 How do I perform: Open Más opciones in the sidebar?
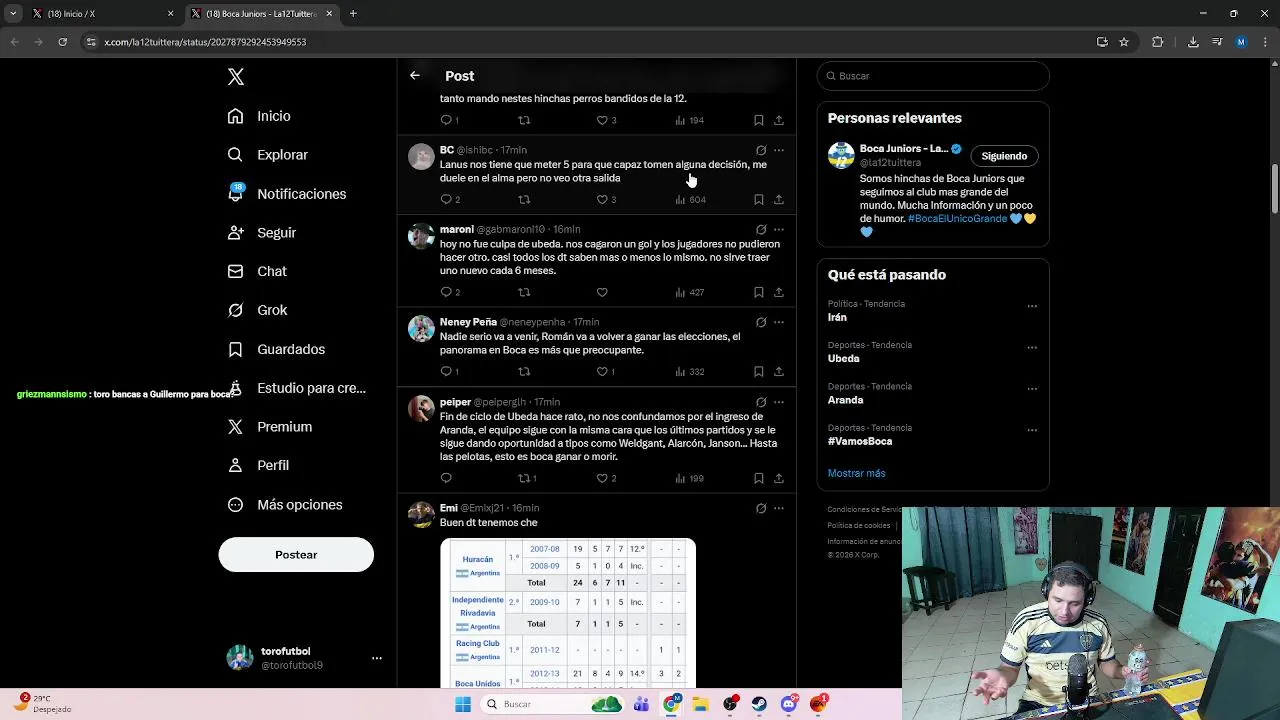[285, 505]
